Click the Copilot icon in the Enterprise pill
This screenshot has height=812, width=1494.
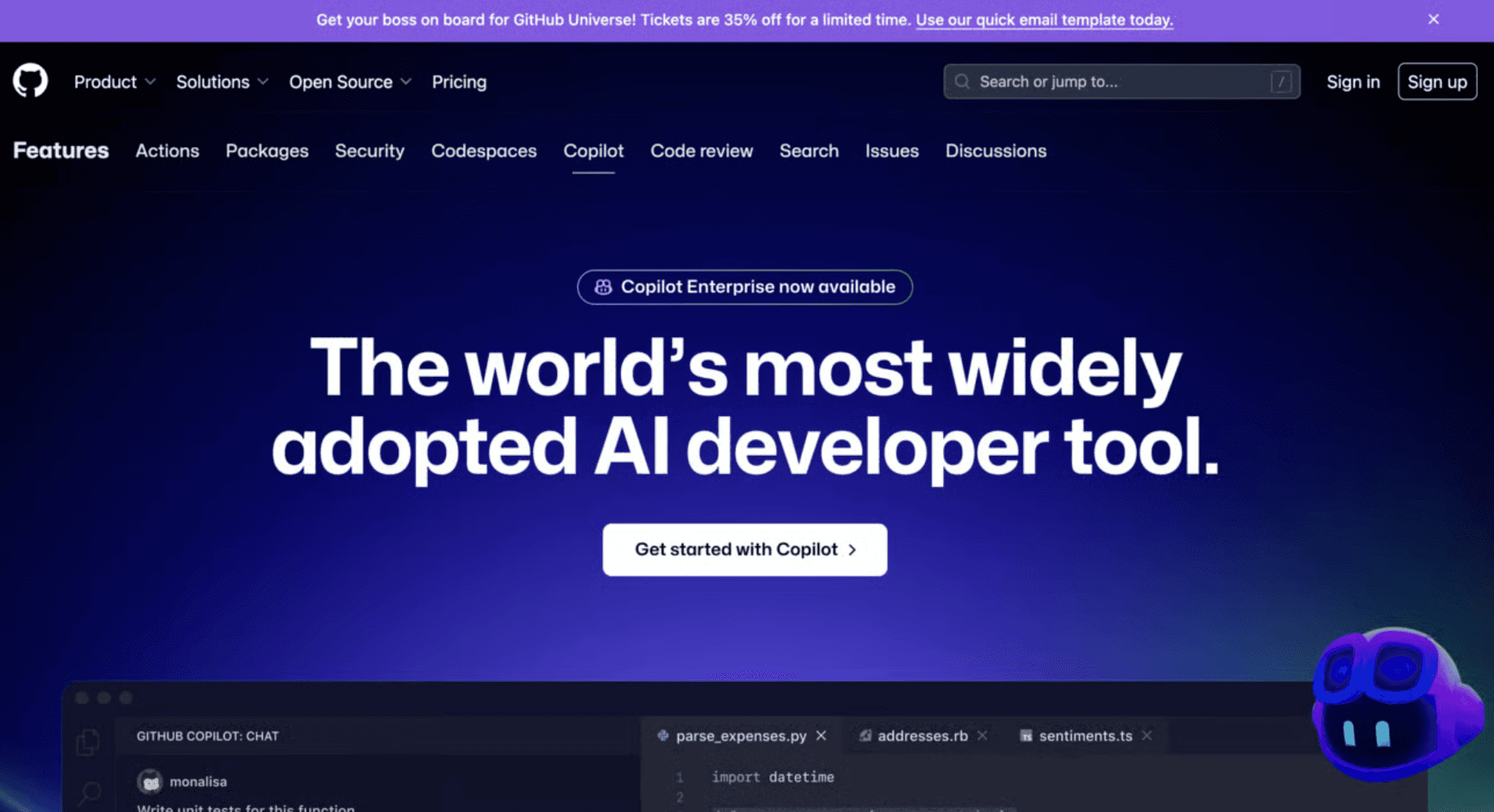tap(604, 286)
